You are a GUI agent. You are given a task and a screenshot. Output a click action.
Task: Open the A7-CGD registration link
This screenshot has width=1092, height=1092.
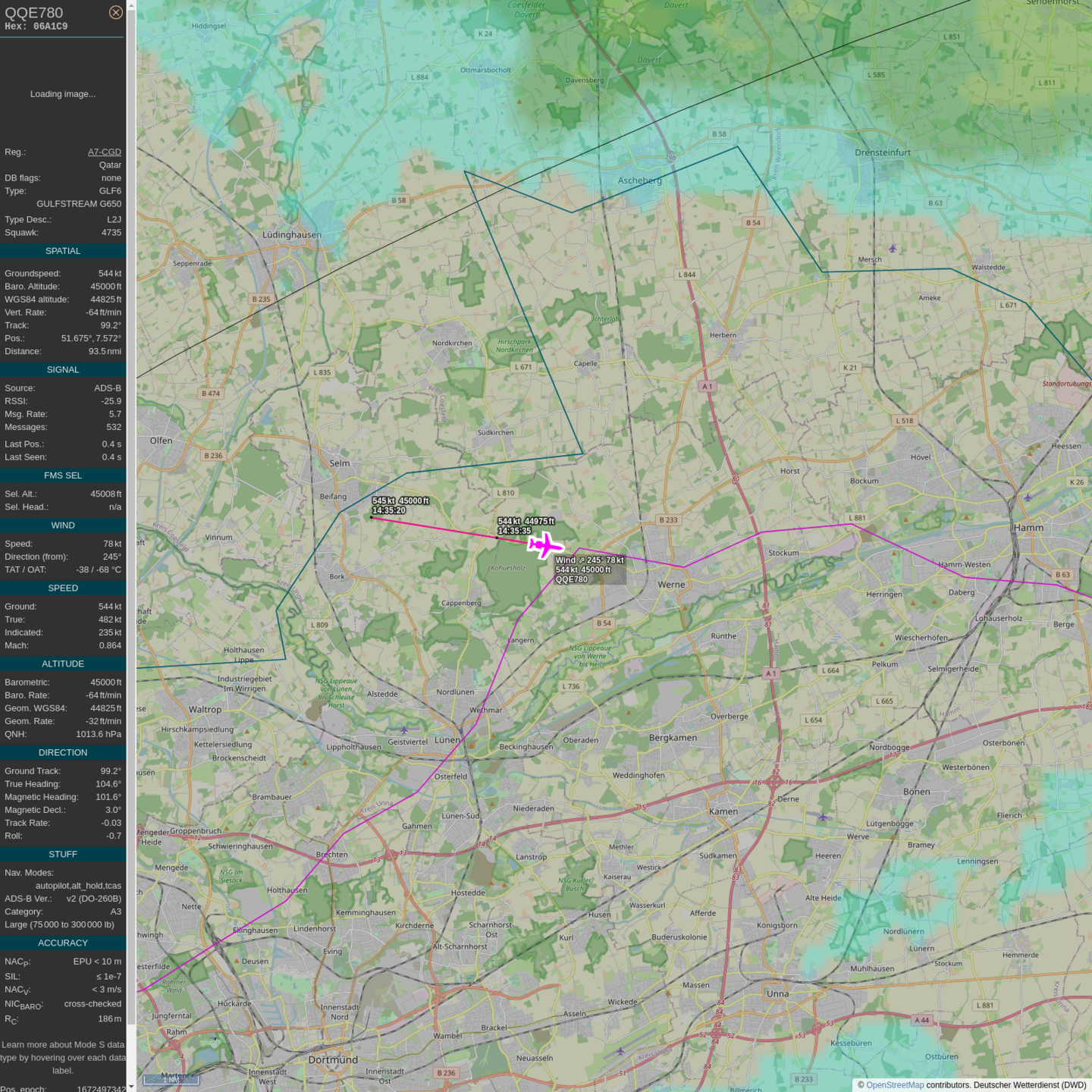coord(104,152)
